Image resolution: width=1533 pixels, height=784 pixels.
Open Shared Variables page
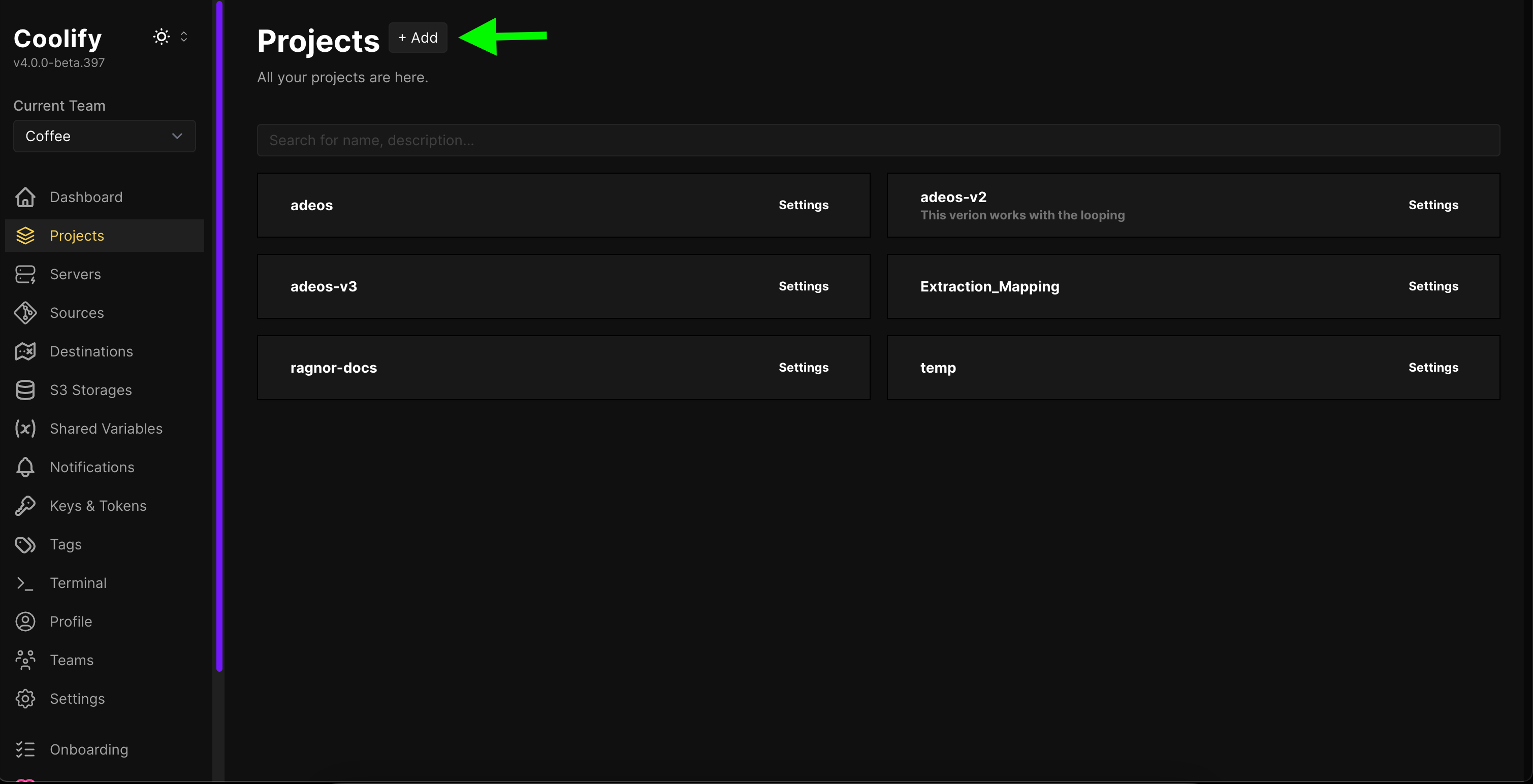click(105, 428)
